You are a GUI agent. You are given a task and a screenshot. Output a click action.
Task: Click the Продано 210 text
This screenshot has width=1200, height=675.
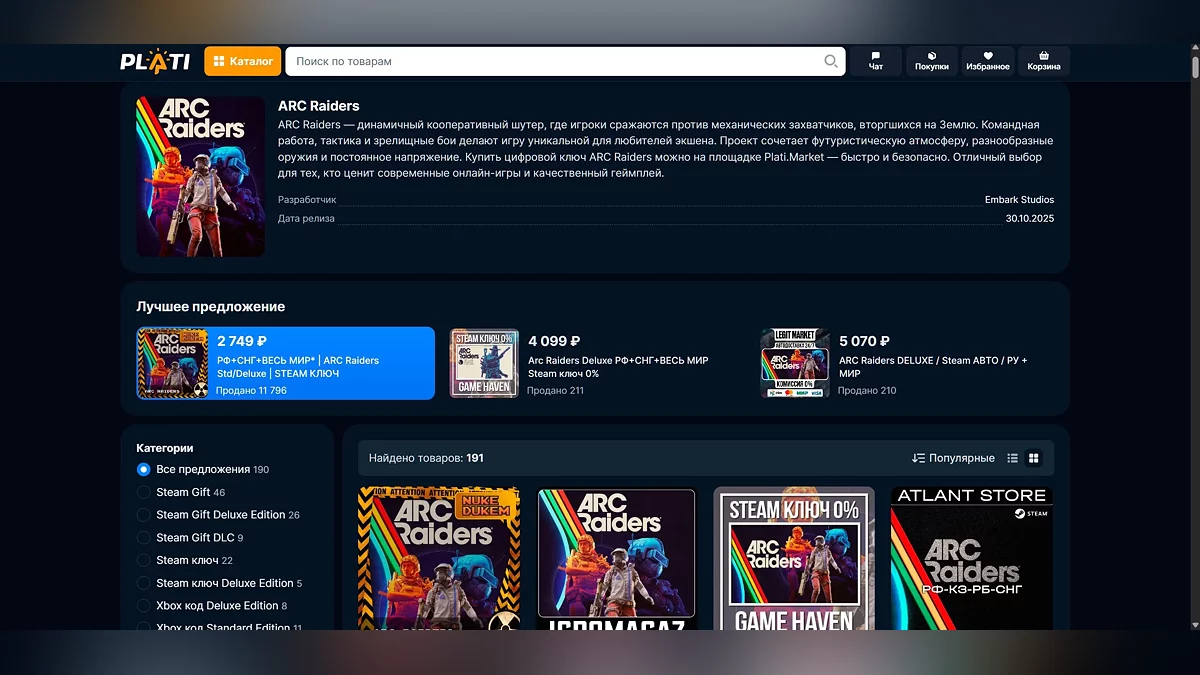click(867, 390)
